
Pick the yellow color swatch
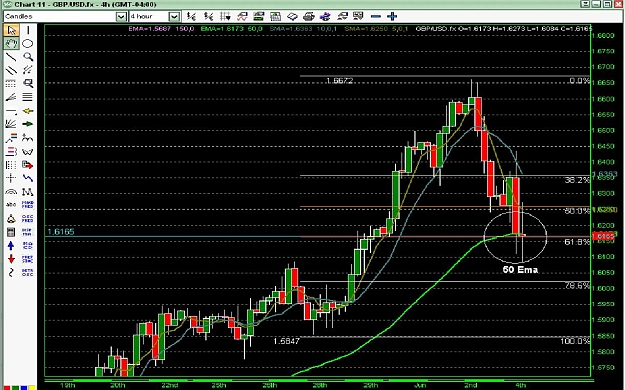(32, 388)
